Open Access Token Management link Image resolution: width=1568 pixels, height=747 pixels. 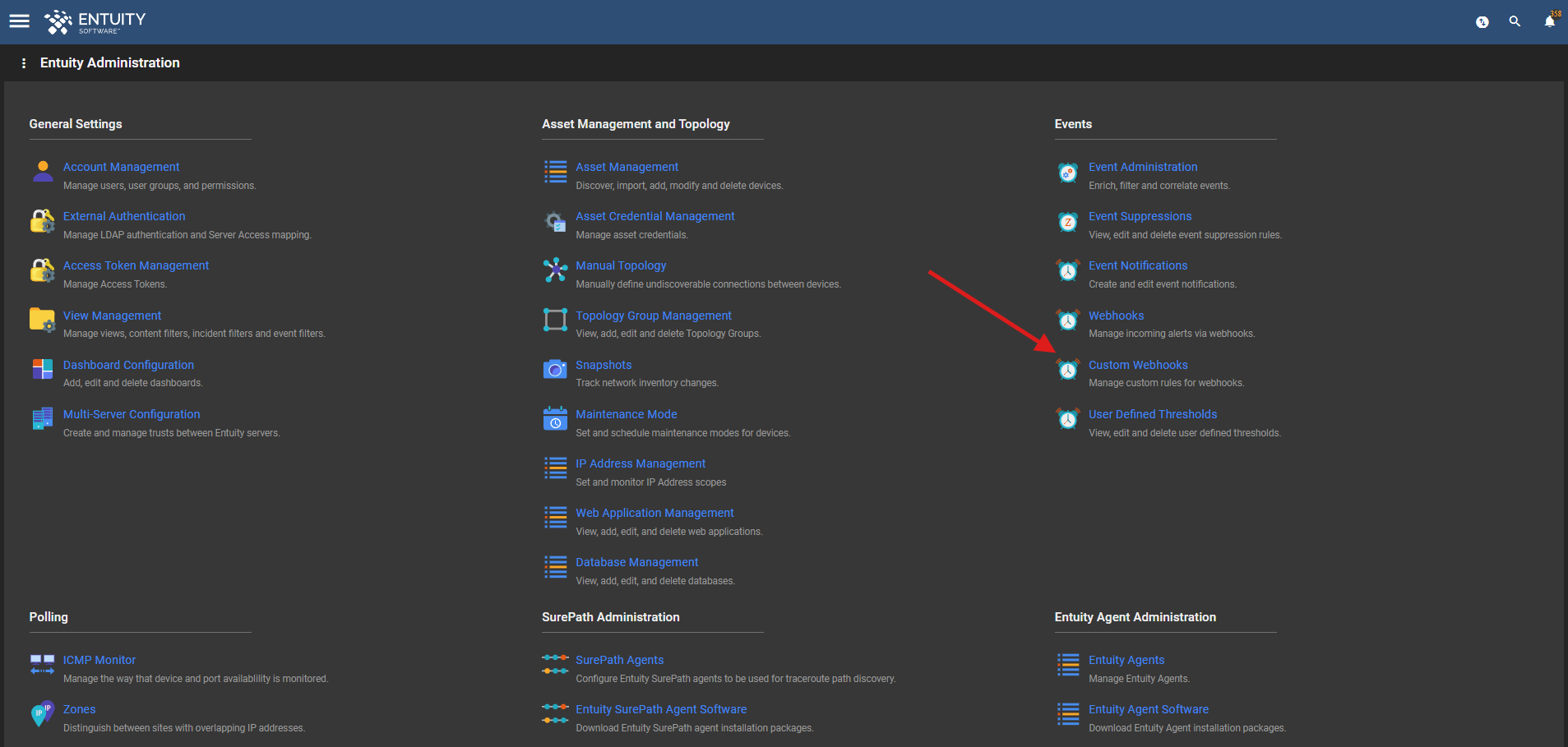[x=136, y=265]
